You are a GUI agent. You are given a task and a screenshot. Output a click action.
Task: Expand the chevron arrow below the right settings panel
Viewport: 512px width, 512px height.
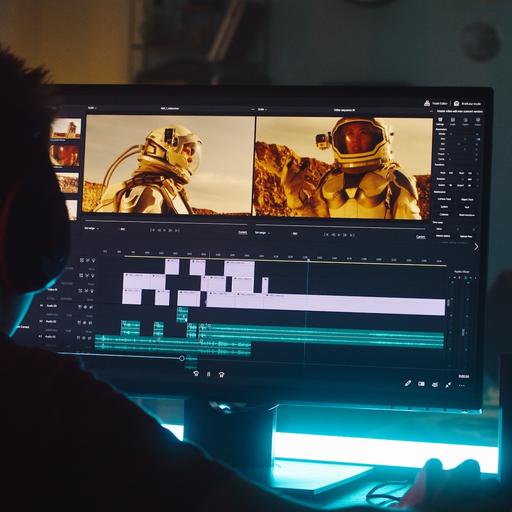pos(476,247)
